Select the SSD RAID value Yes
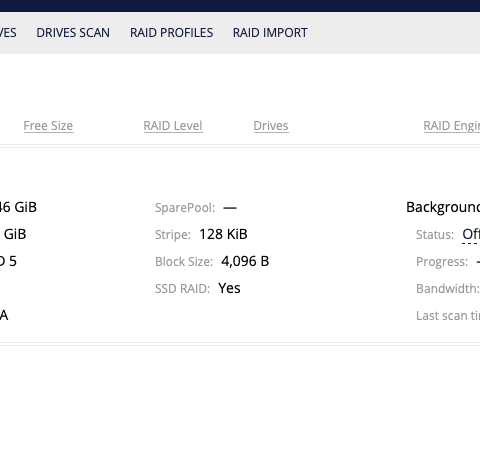 (229, 288)
